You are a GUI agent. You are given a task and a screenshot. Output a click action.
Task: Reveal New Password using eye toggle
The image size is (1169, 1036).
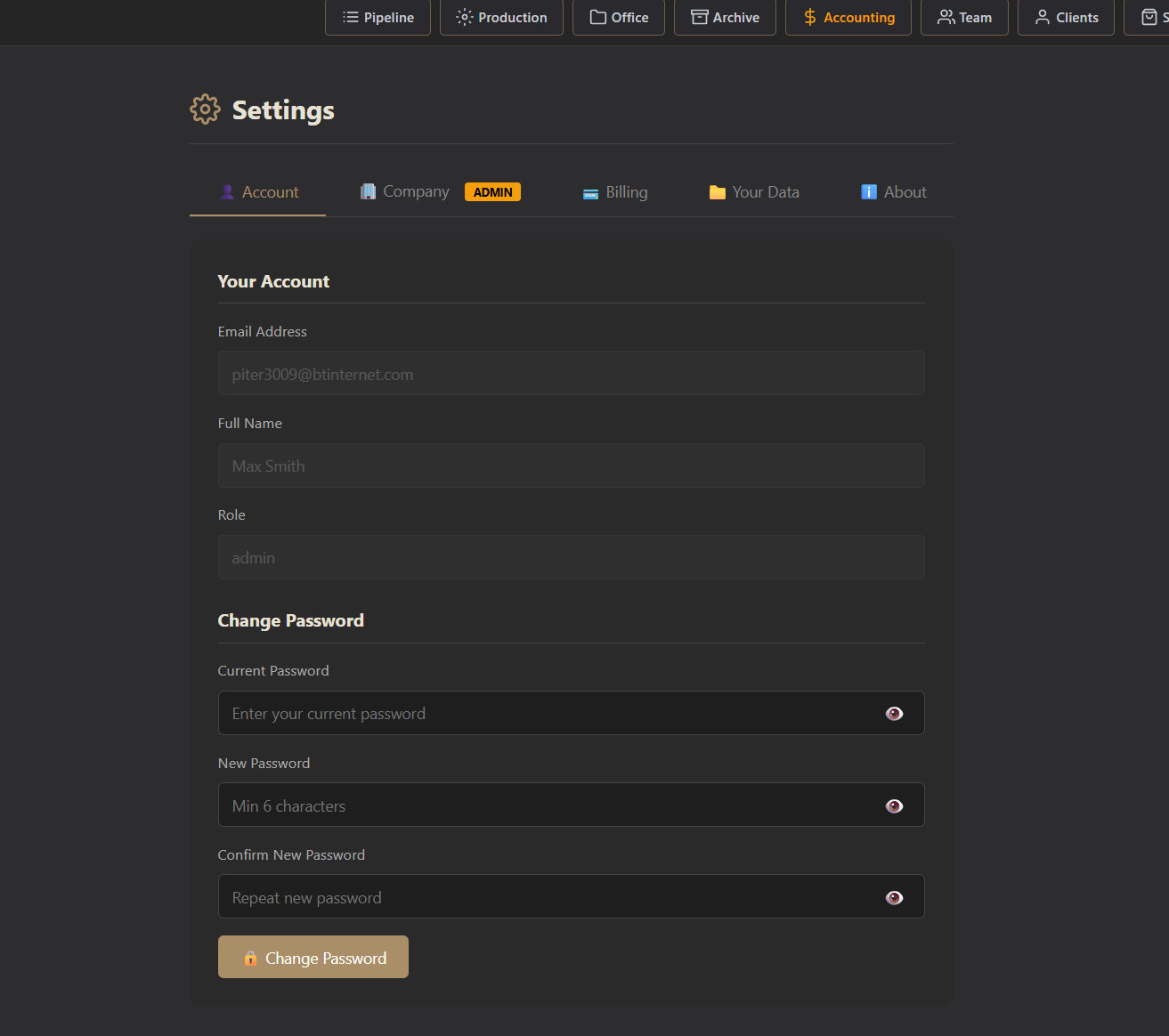(x=895, y=806)
